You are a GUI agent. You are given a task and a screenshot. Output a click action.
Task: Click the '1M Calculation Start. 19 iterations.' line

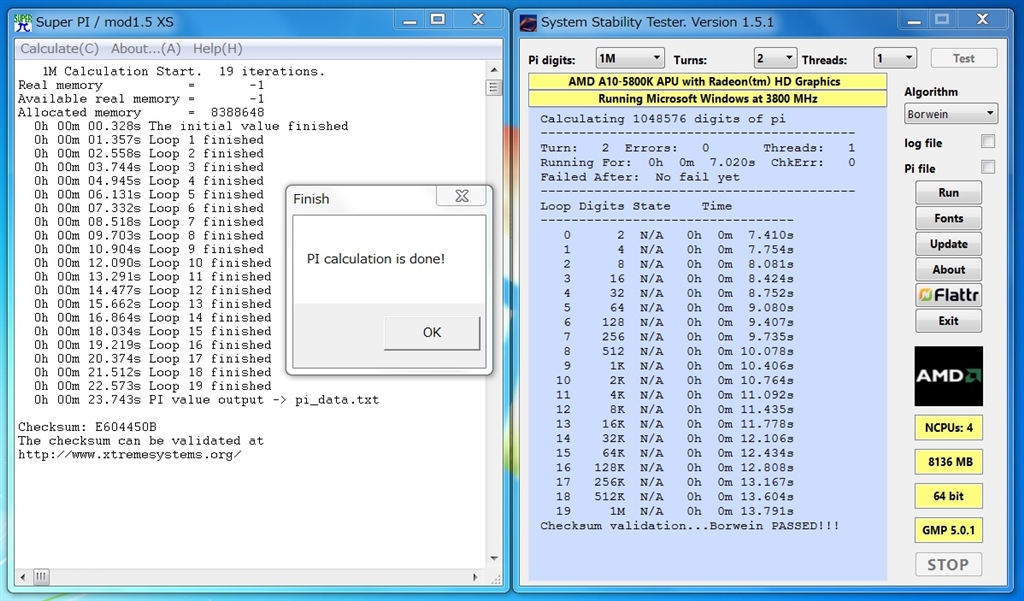tap(184, 71)
